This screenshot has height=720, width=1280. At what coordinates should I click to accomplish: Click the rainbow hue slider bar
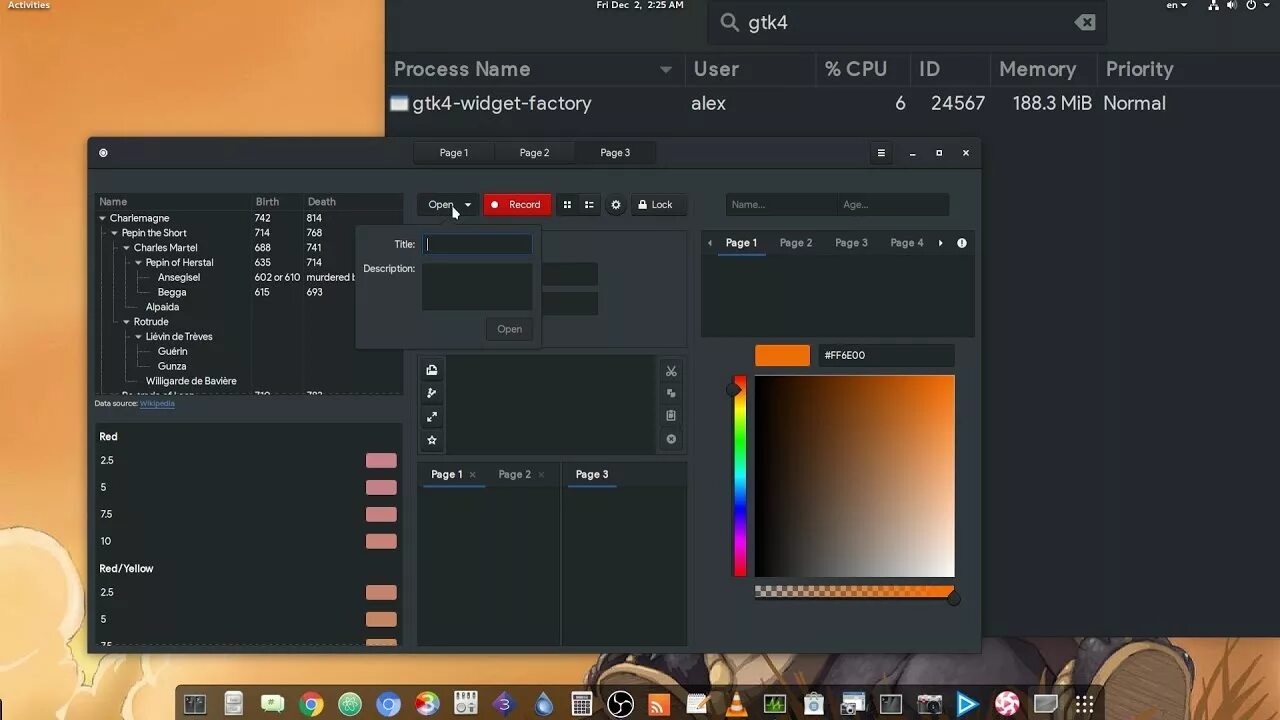pos(740,476)
